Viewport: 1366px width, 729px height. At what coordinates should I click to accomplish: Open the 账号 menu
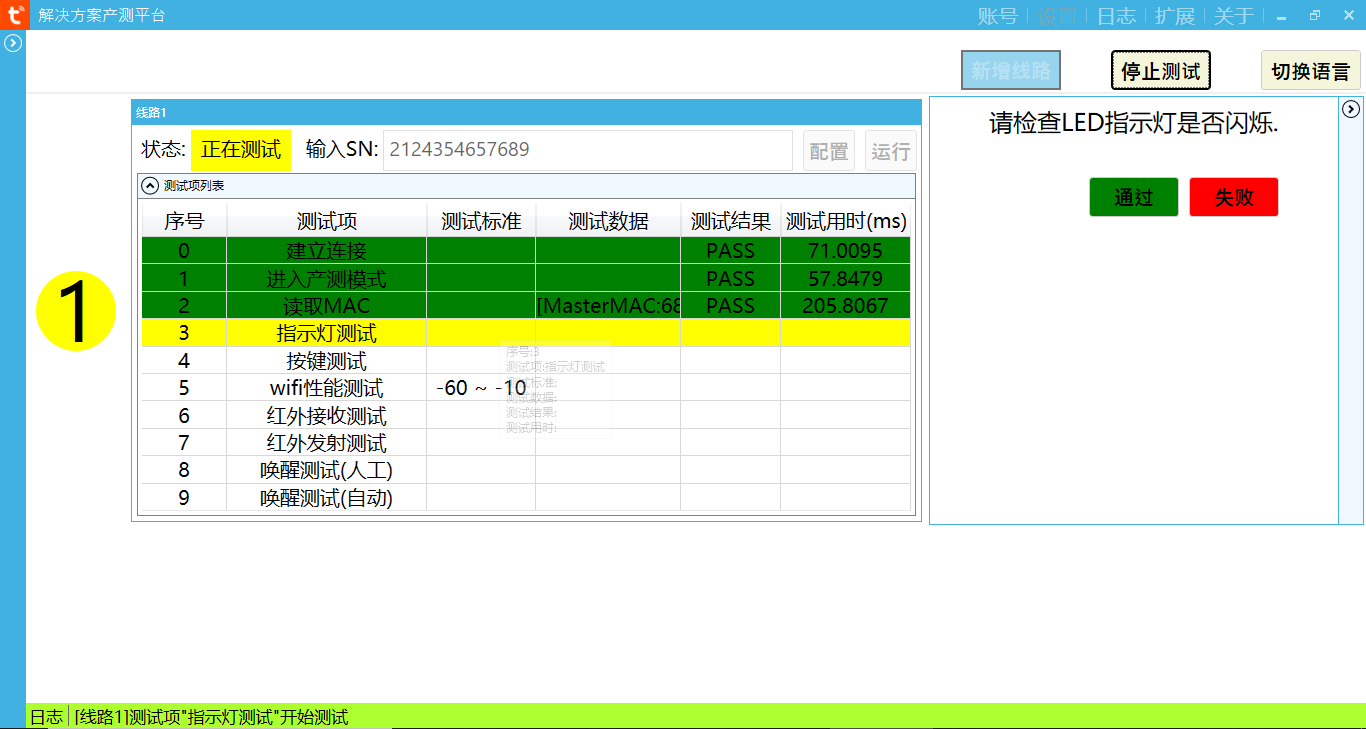(x=997, y=16)
